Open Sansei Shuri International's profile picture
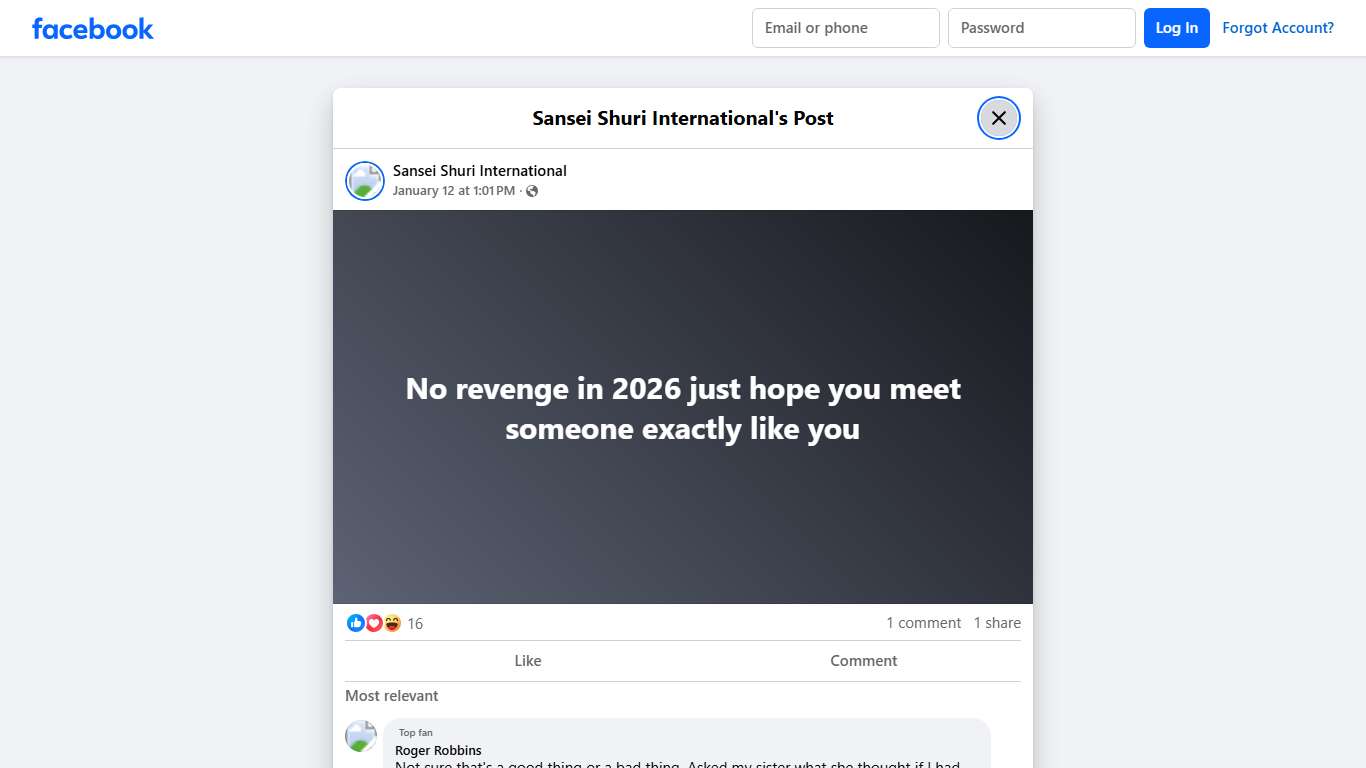This screenshot has width=1366, height=768. pos(364,180)
